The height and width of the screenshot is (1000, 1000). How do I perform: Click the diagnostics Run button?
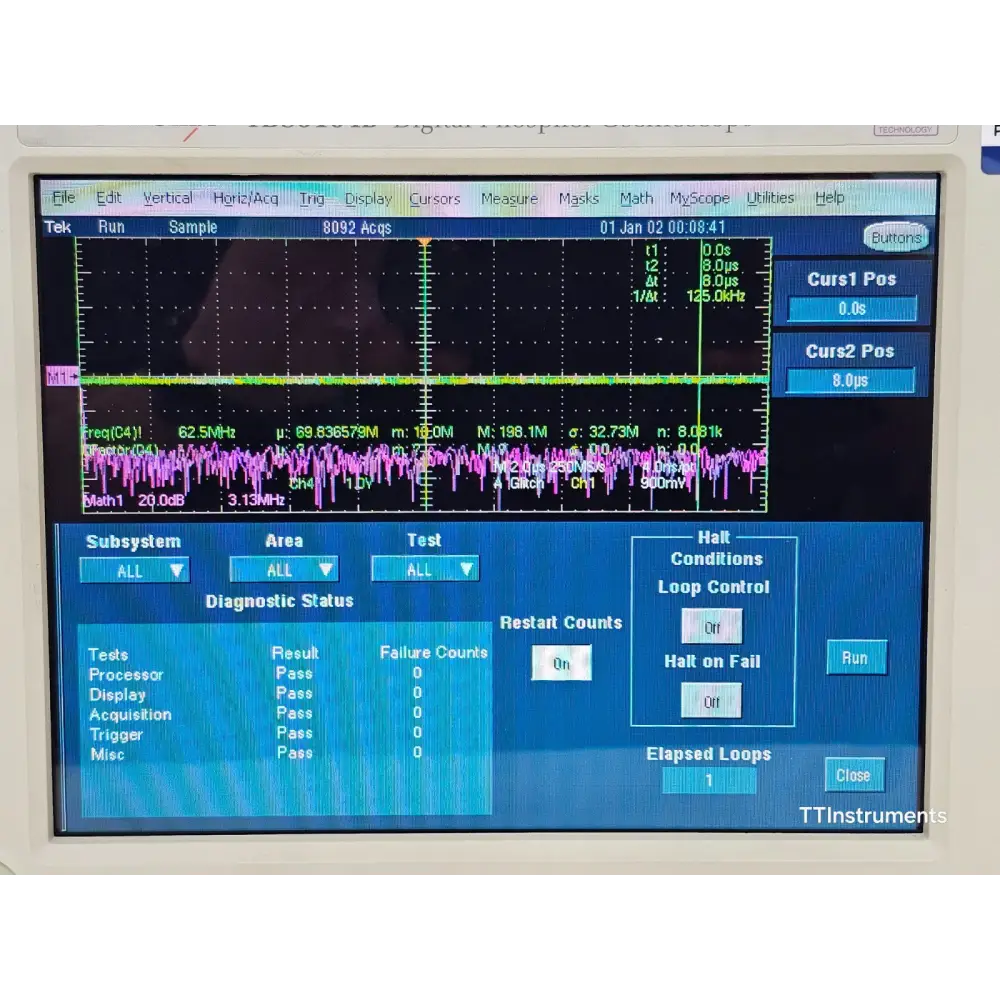coord(857,658)
